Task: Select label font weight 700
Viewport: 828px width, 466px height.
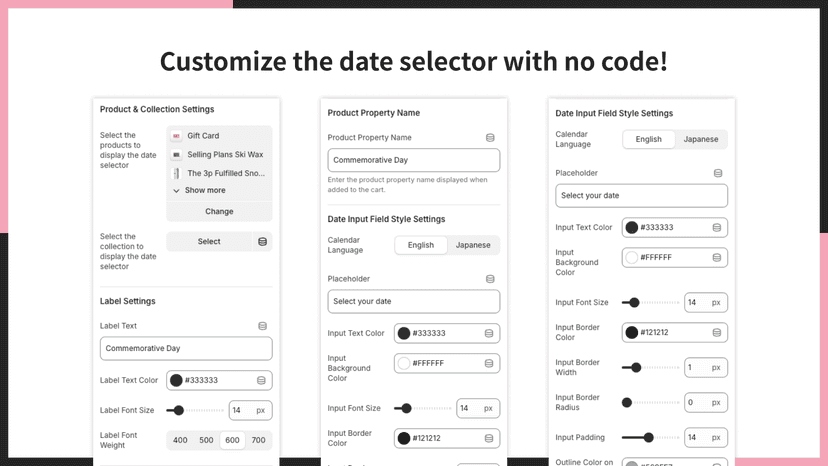Action: (258, 440)
